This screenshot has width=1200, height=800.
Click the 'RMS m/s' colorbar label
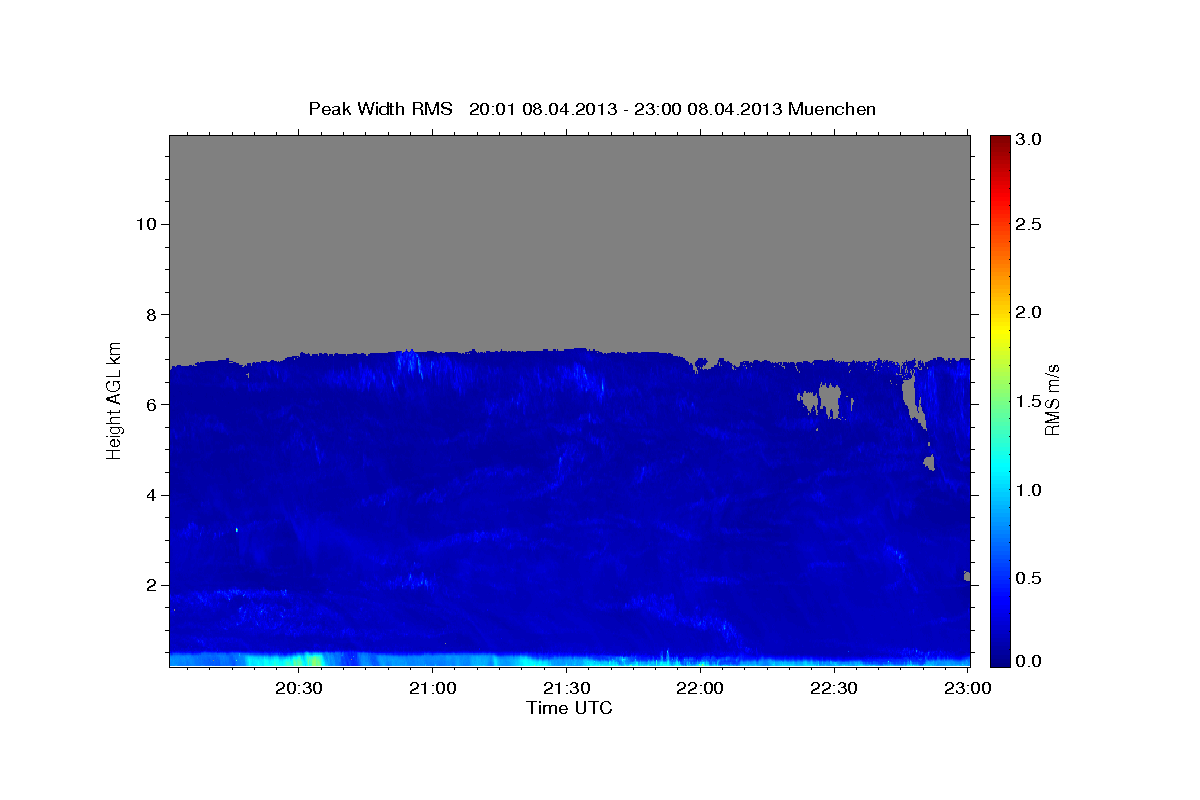tap(1052, 400)
